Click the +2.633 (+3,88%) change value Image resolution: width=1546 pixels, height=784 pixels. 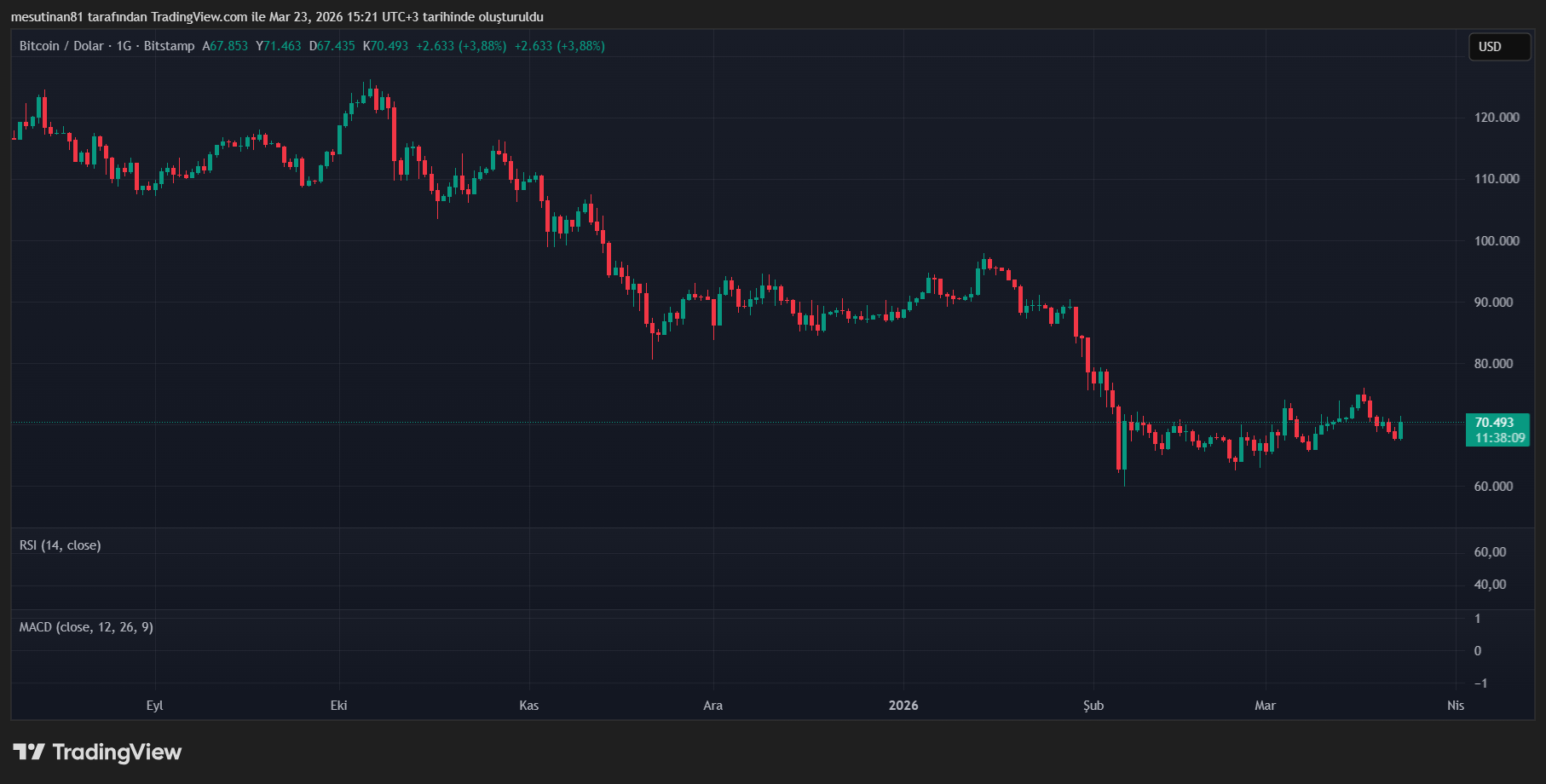[461, 46]
